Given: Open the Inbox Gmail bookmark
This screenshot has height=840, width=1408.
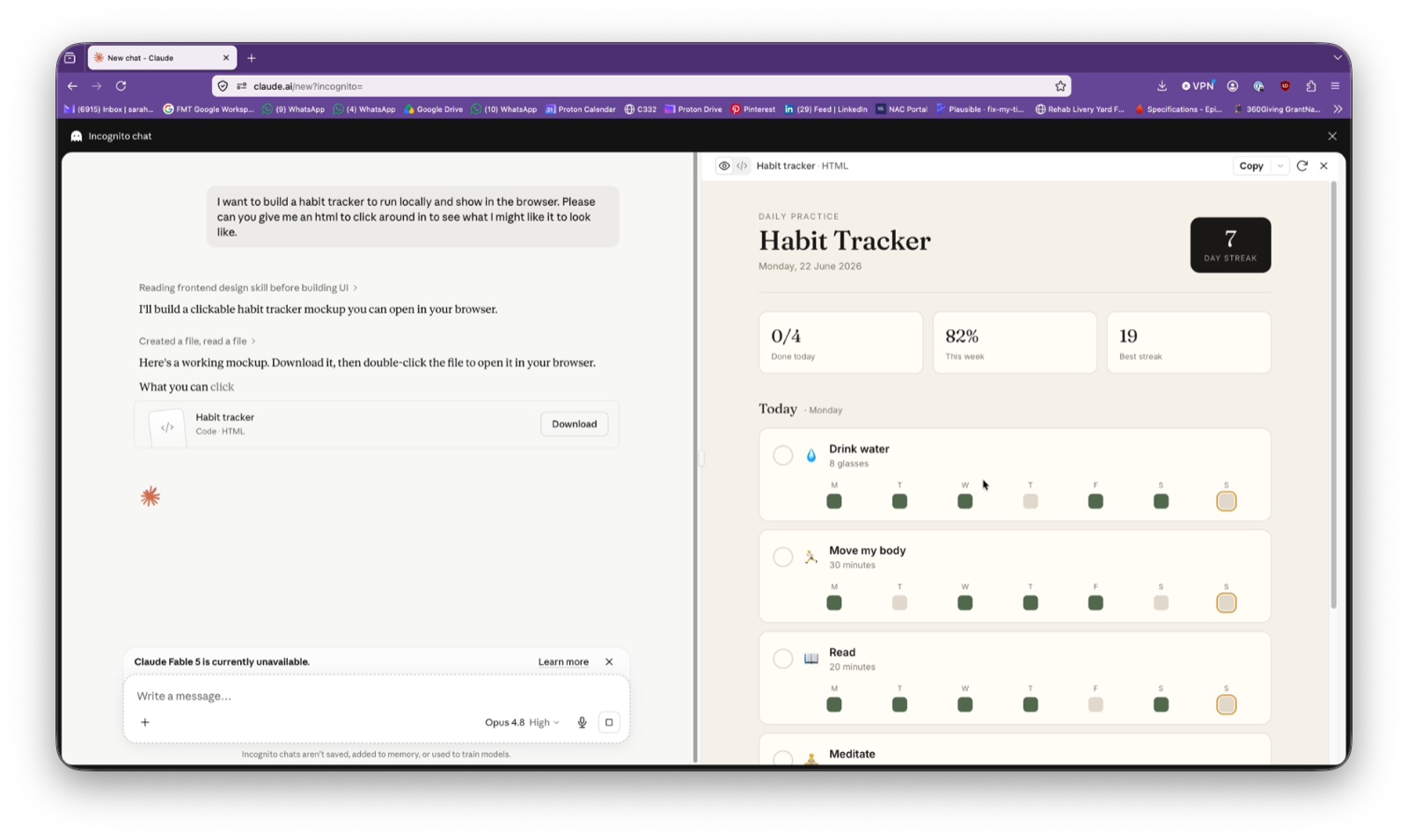Looking at the screenshot, I should tap(108, 109).
